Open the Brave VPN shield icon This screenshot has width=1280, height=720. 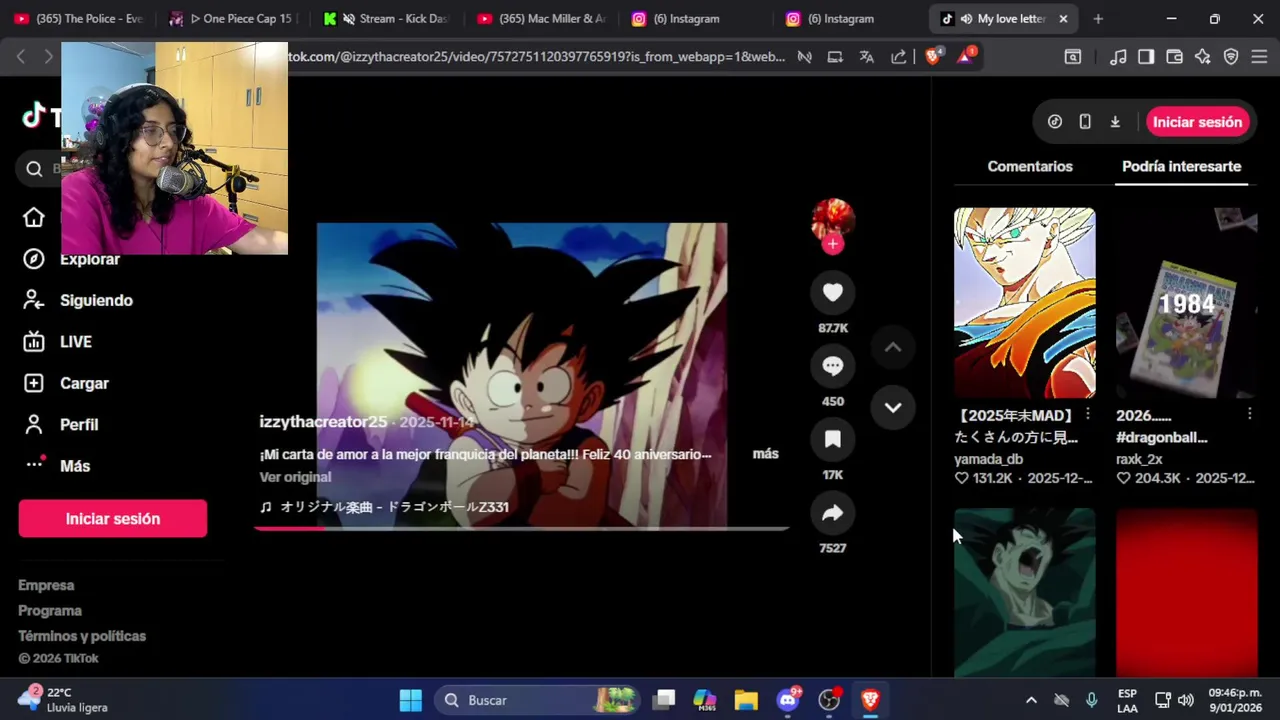pyautogui.click(x=1231, y=57)
